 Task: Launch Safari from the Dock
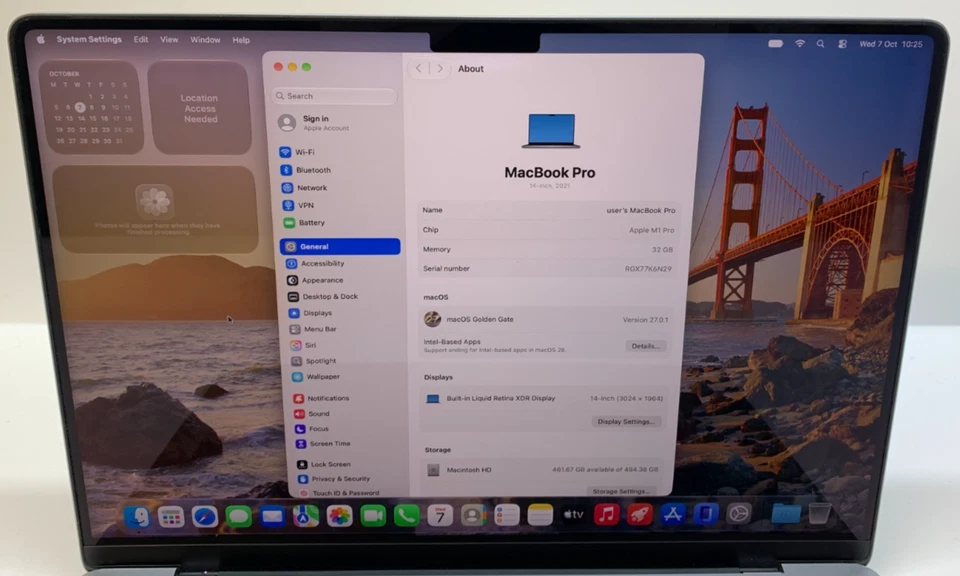pos(204,517)
